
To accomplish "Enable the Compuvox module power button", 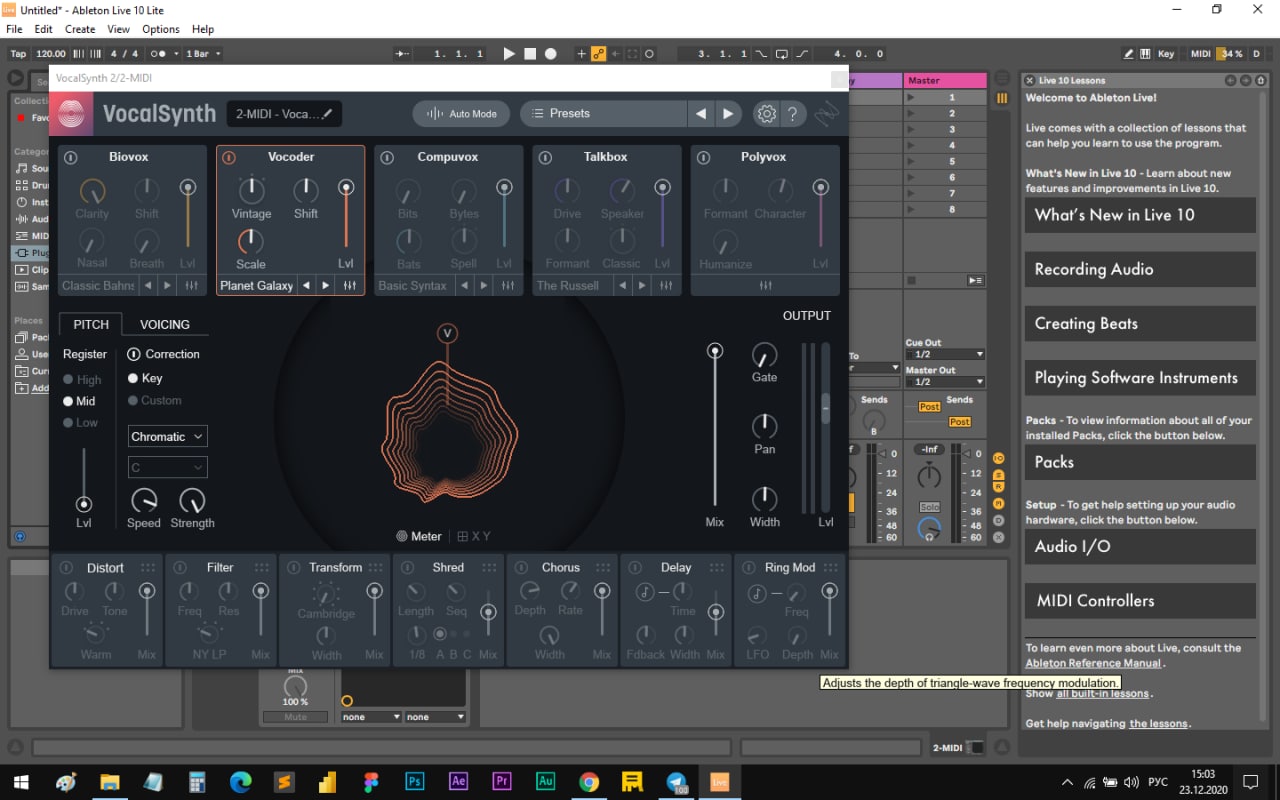I will click(x=387, y=158).
